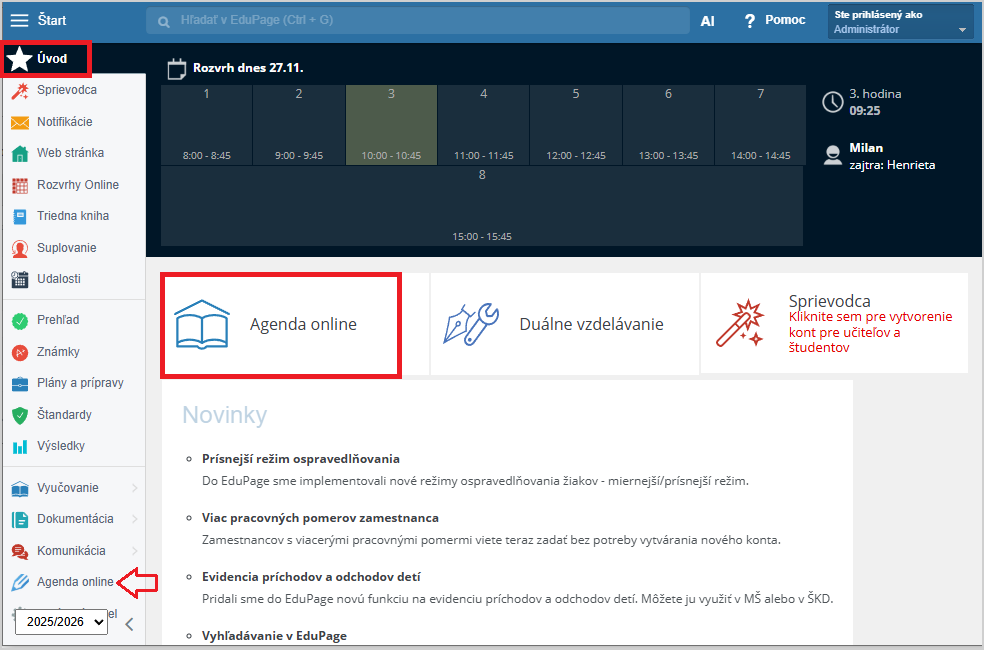The image size is (984, 650).
Task: Click the Hľadať v EduPage search field
Action: [x=420, y=21]
